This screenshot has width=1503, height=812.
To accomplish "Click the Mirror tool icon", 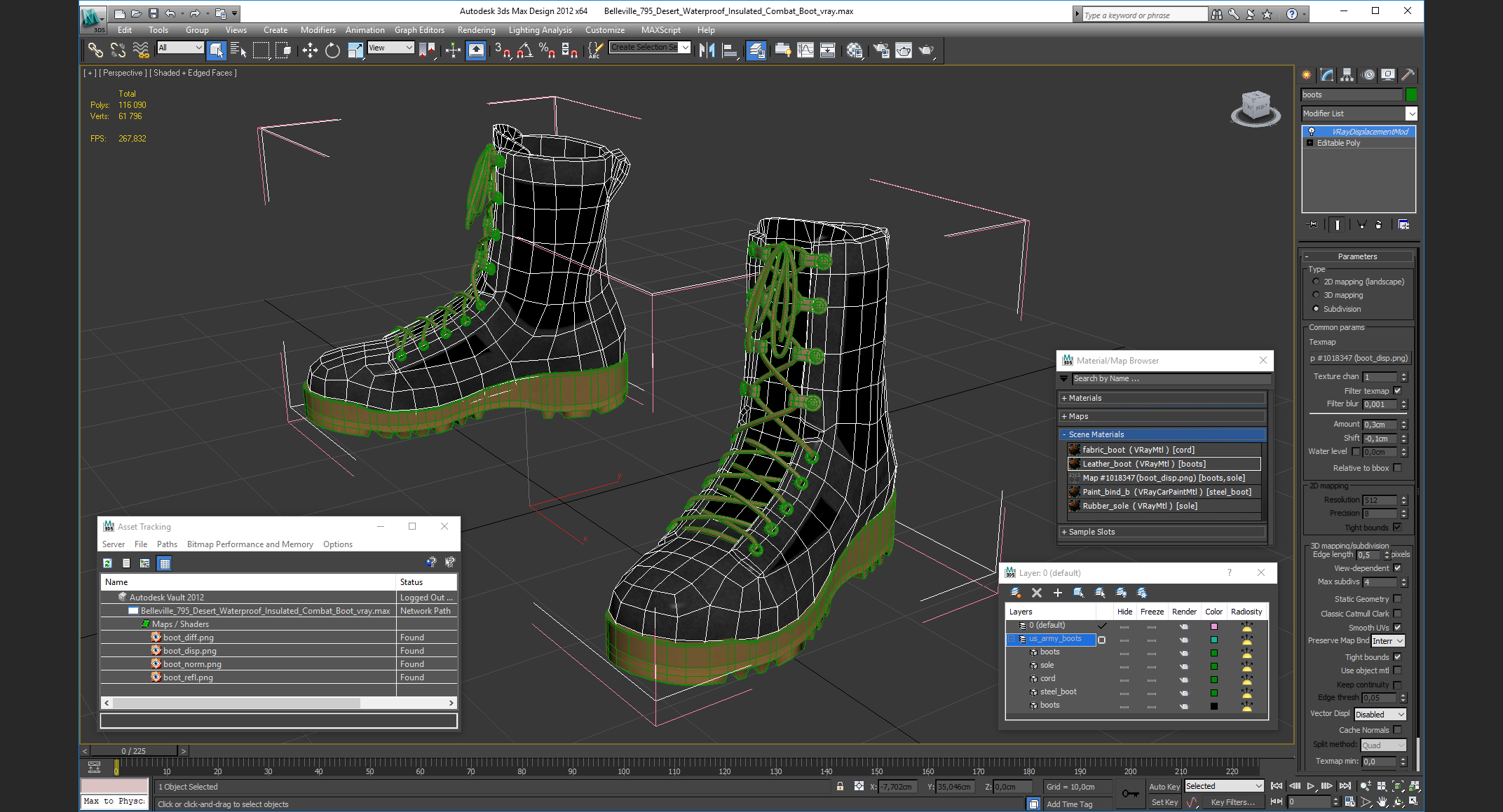I will click(x=707, y=50).
